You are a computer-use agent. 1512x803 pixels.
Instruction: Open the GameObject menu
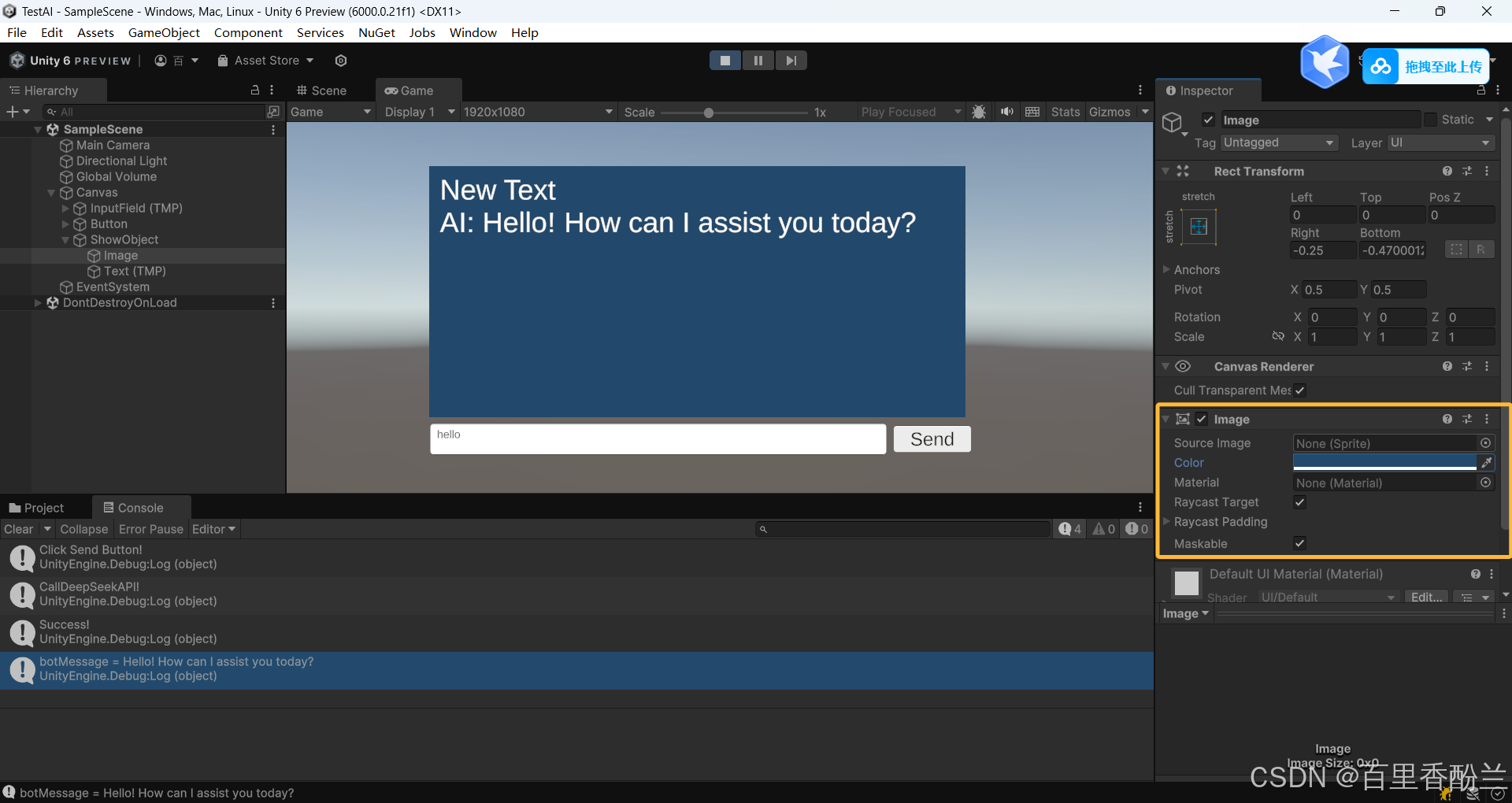pyautogui.click(x=164, y=32)
